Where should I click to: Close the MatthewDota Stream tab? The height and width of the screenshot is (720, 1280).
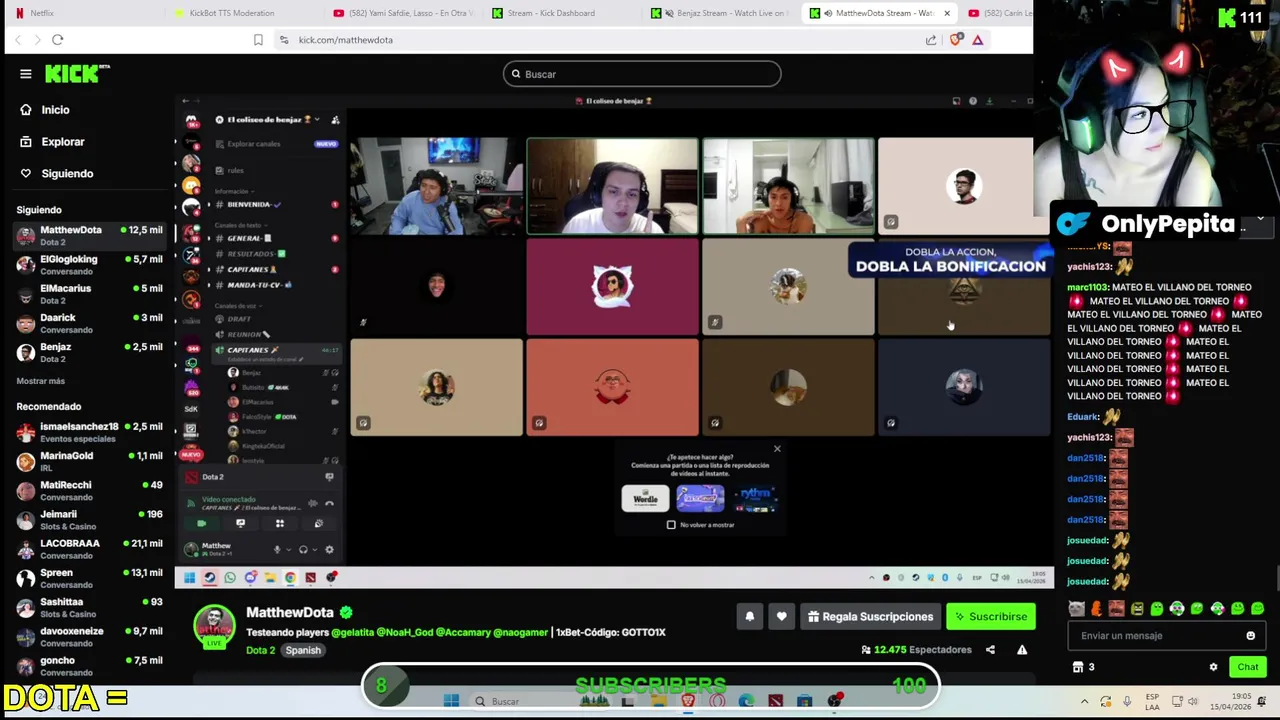(946, 13)
